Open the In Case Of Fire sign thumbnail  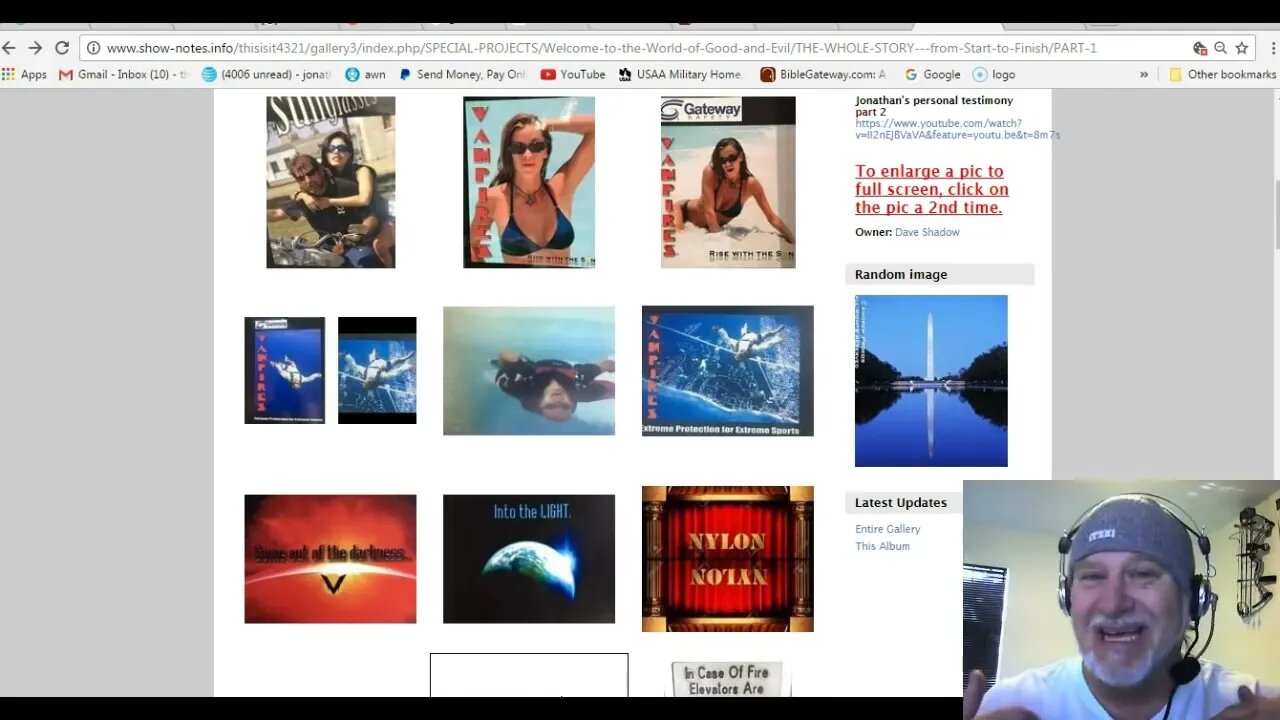[x=726, y=679]
